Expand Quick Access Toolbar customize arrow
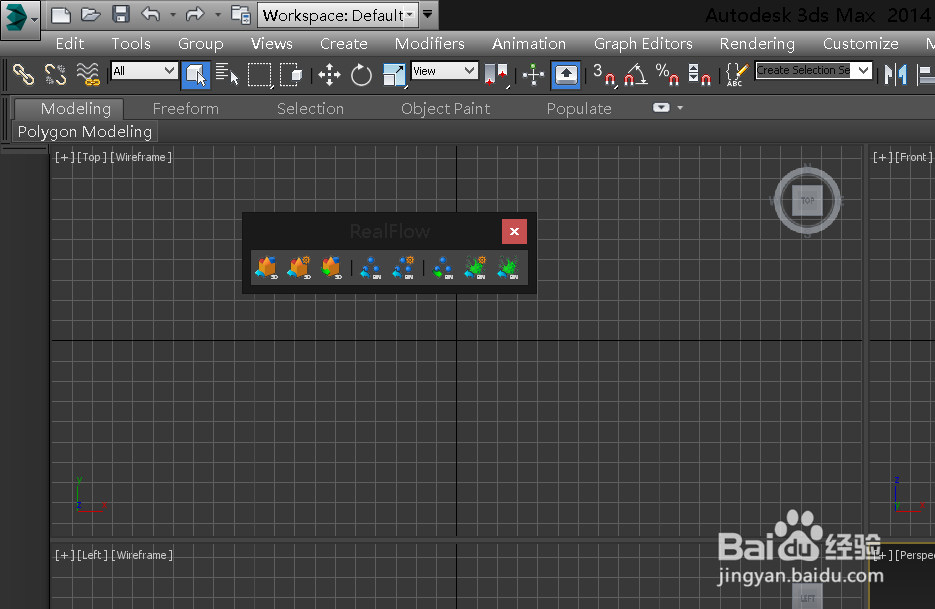The height and width of the screenshot is (609, 935). point(428,13)
